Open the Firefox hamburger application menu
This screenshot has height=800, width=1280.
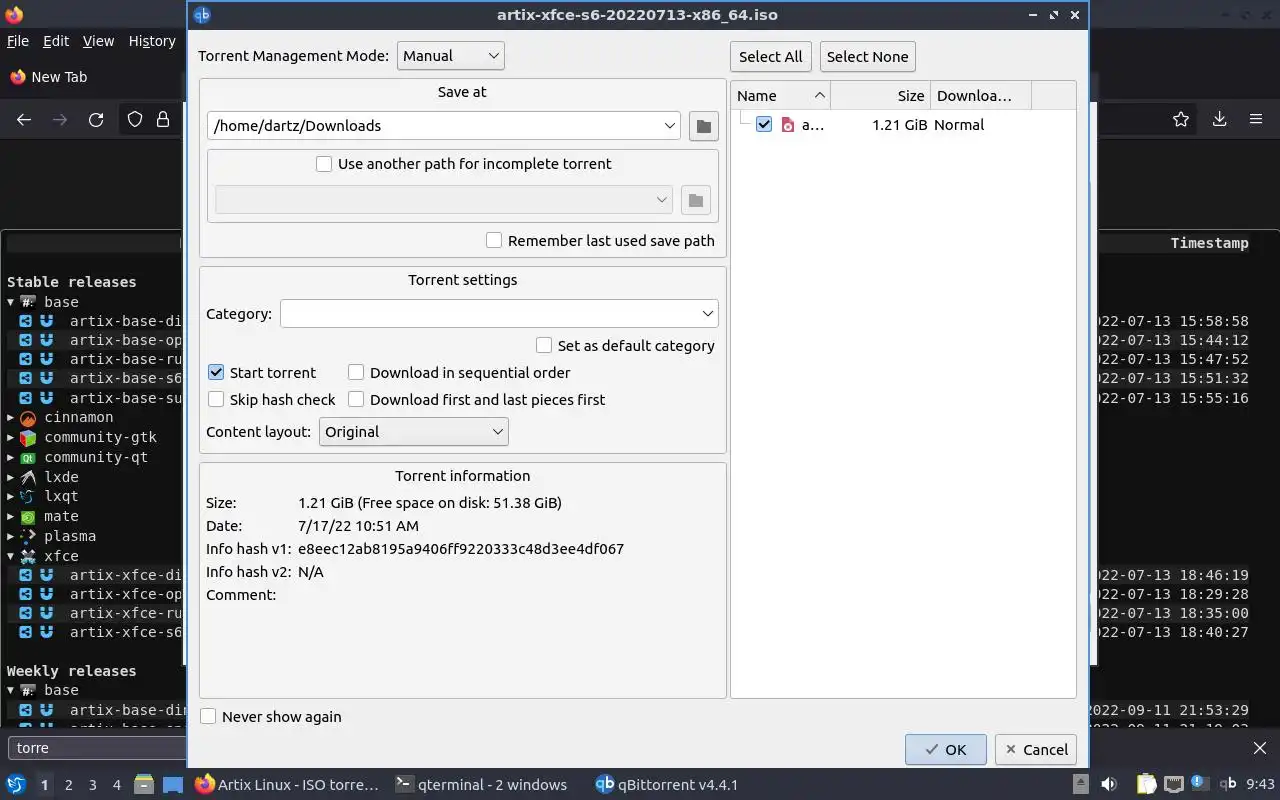tap(1256, 120)
